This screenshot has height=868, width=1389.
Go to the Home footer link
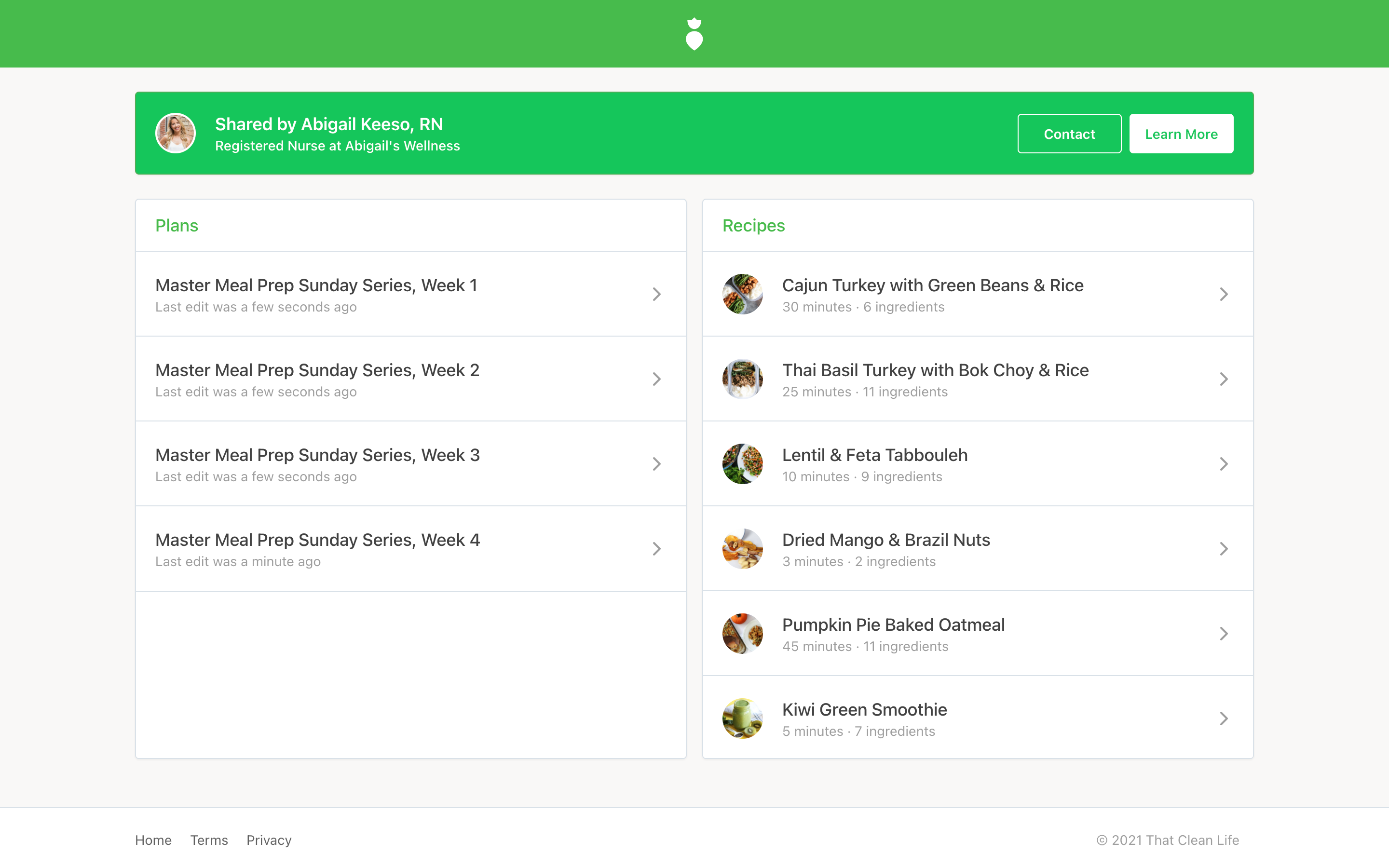click(x=153, y=840)
